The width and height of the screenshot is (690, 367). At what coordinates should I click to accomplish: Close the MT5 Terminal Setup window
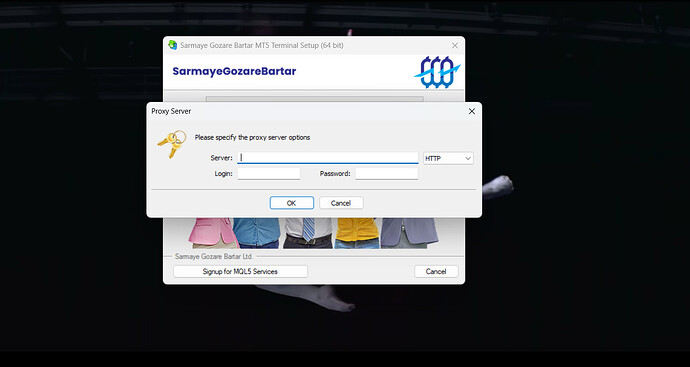[455, 45]
